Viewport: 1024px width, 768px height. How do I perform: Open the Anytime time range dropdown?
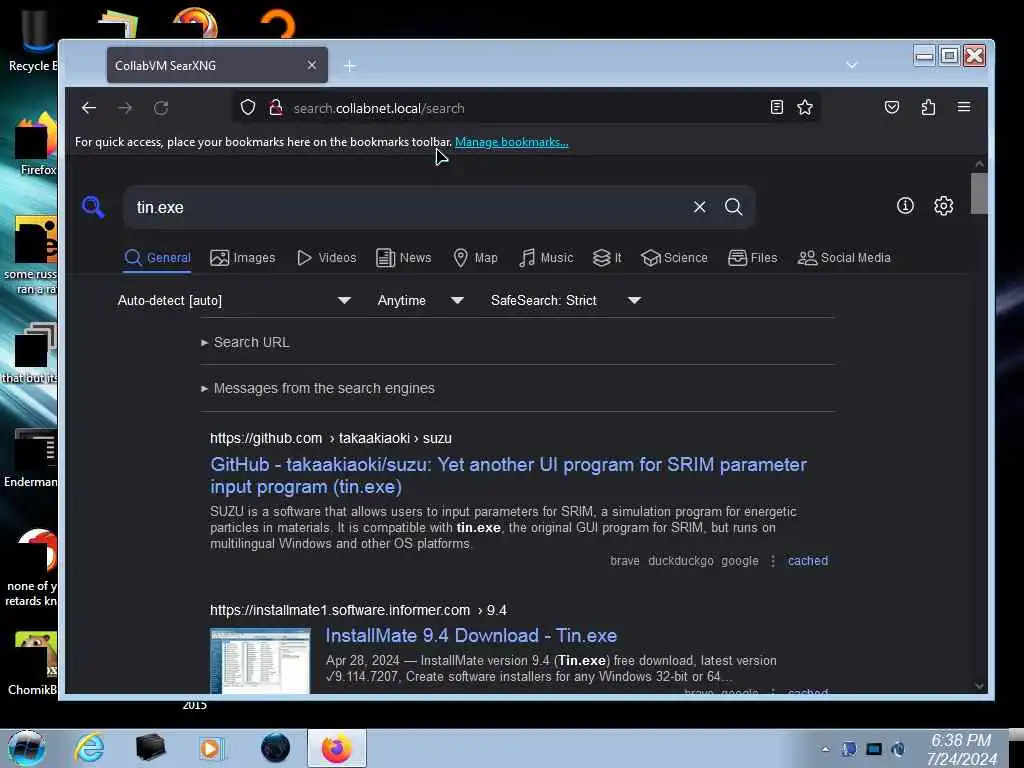click(421, 300)
